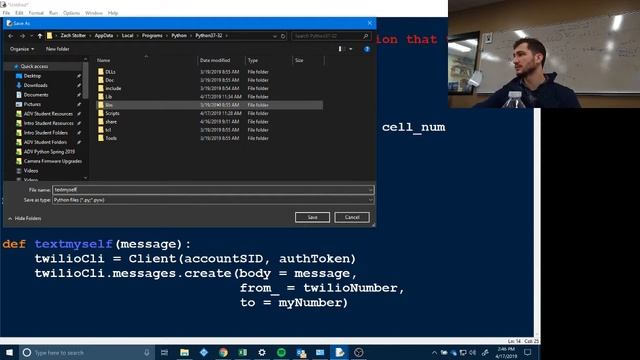Open Desktop in navigation pane
Viewport: 640px width, 360px height.
32,76
